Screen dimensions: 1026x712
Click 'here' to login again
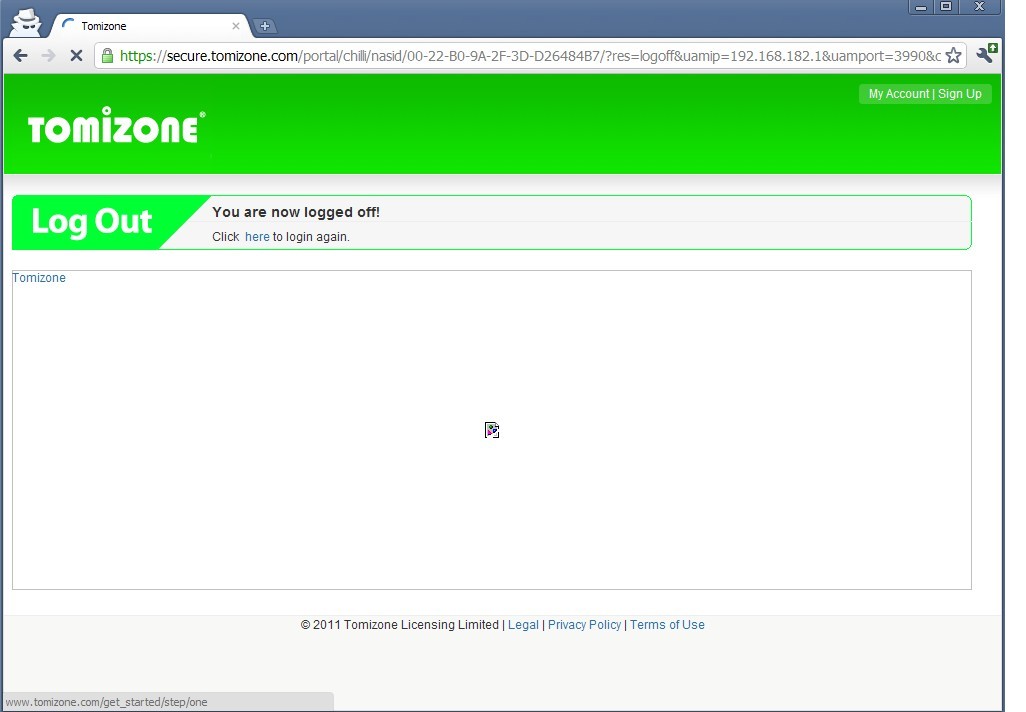pyautogui.click(x=257, y=237)
